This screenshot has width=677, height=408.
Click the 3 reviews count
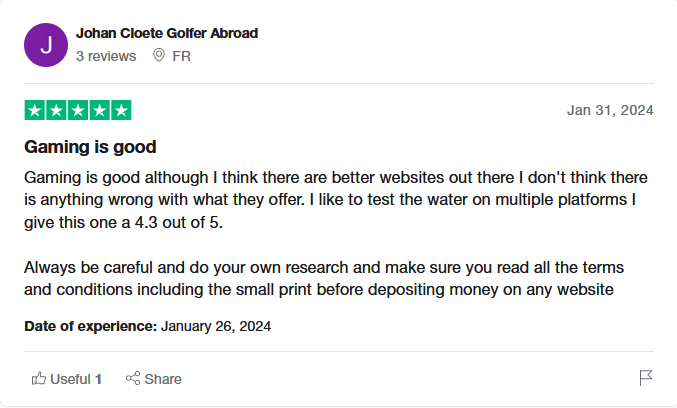pyautogui.click(x=106, y=56)
